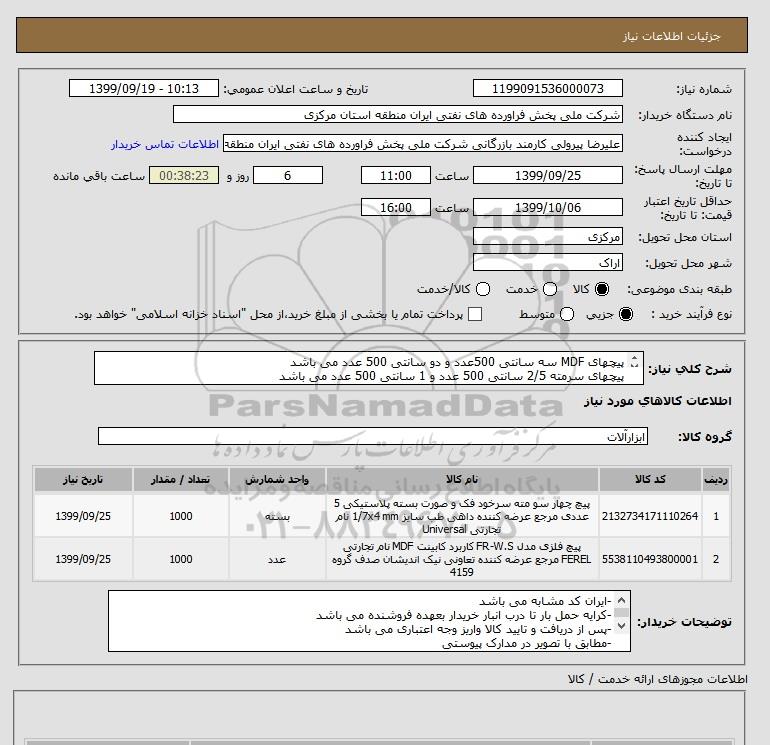770x745 pixels.
Task: Click the گروه کالا field ابزارآلات
Action: (x=373, y=436)
